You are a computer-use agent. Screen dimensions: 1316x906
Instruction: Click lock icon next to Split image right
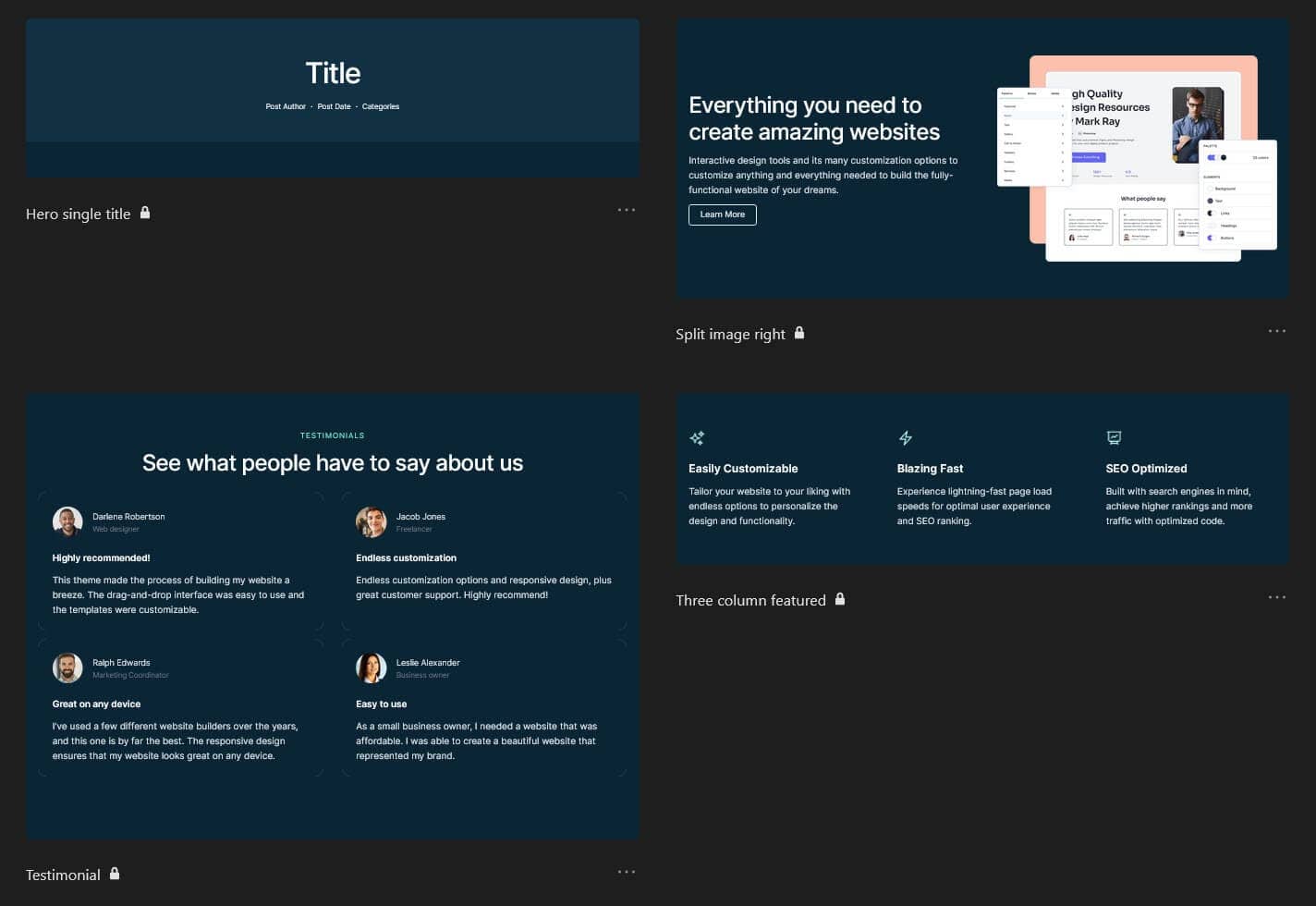799,333
